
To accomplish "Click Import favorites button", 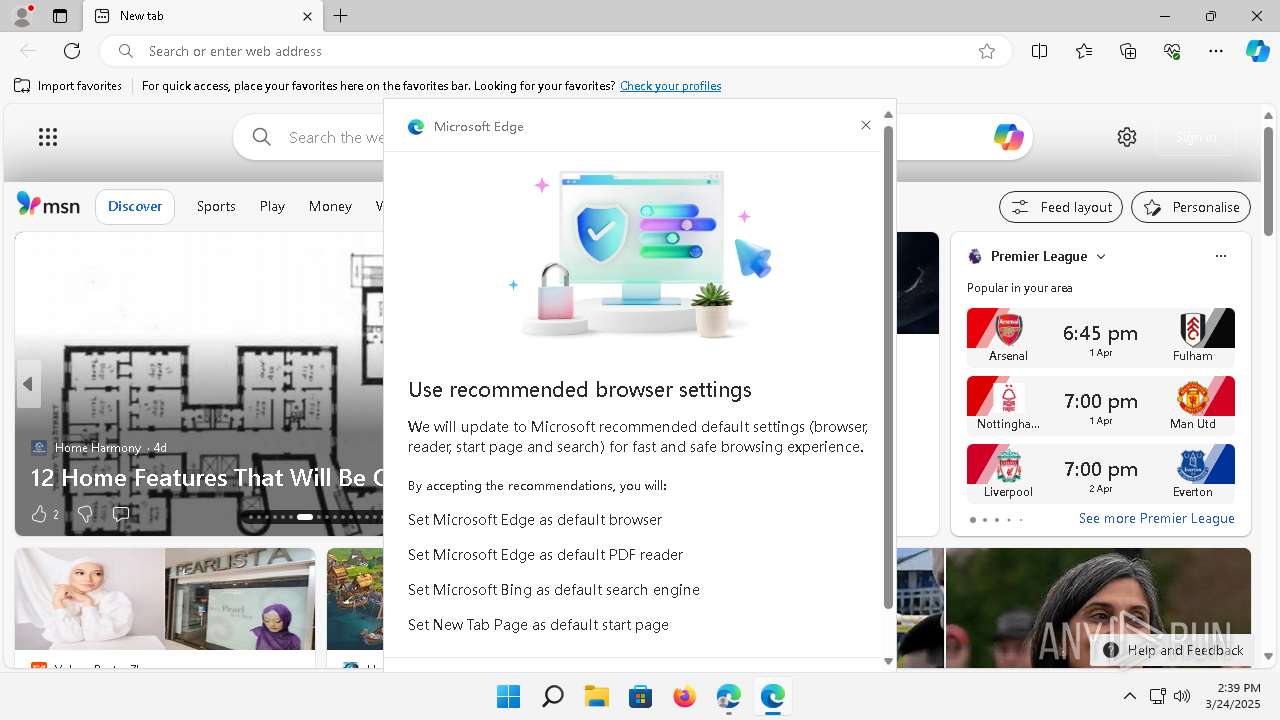I will pos(68,86).
